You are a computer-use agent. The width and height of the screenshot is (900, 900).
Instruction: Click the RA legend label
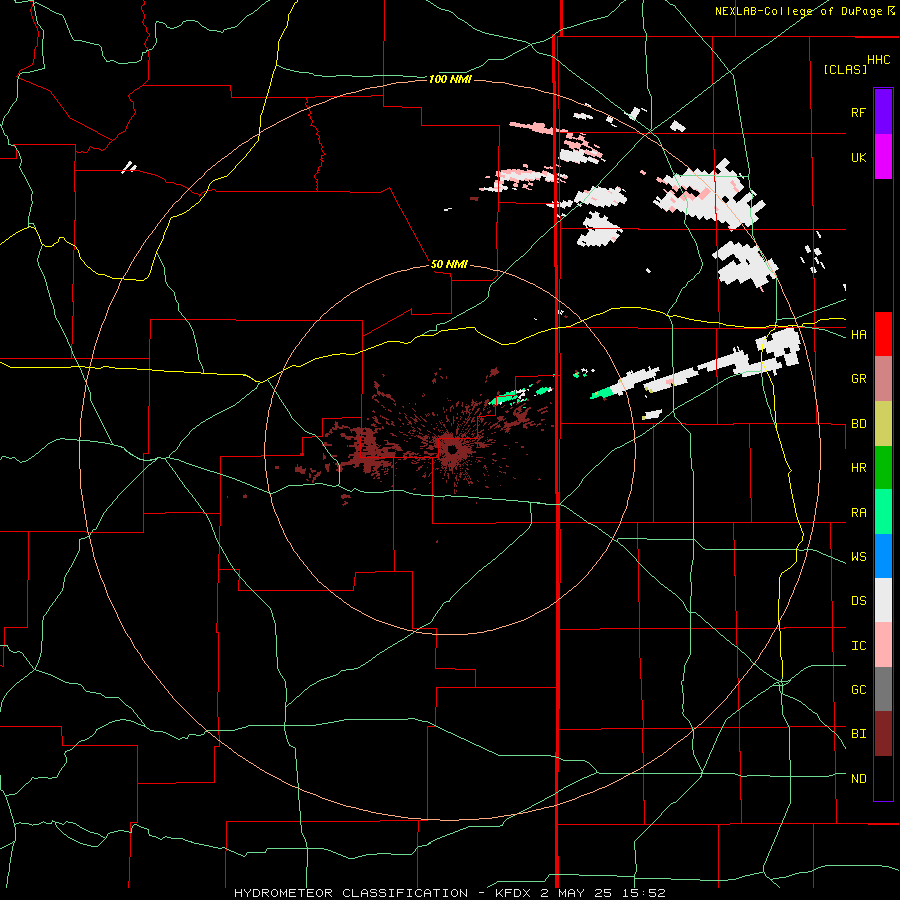coord(858,512)
